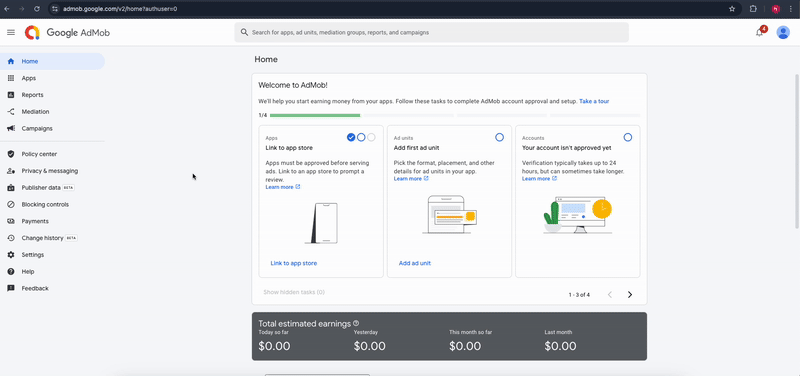Go to next tasks page arrow
This screenshot has height=376, width=800.
point(630,294)
